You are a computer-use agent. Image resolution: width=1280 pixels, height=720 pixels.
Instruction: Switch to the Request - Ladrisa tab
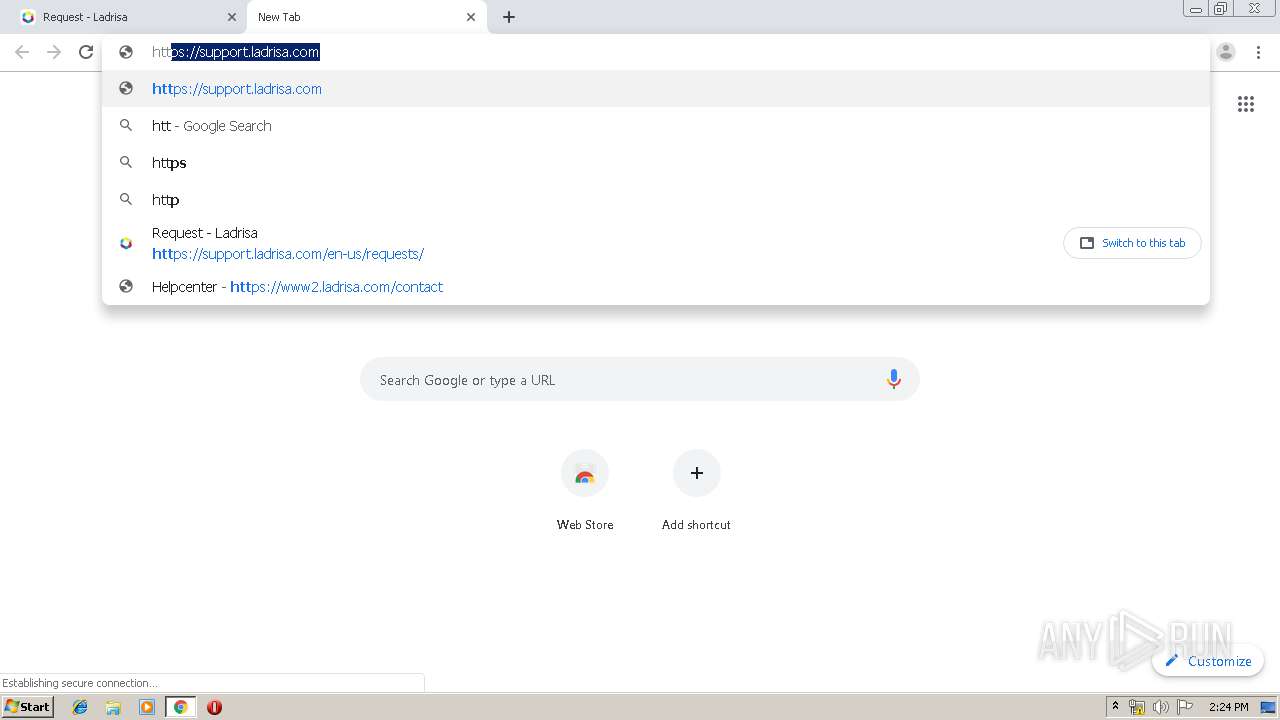pyautogui.click(x=125, y=17)
